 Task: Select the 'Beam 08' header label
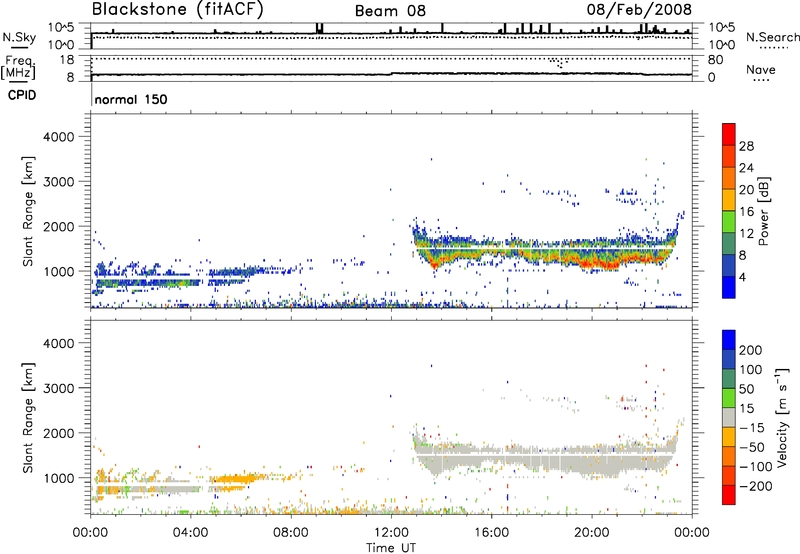pos(390,11)
